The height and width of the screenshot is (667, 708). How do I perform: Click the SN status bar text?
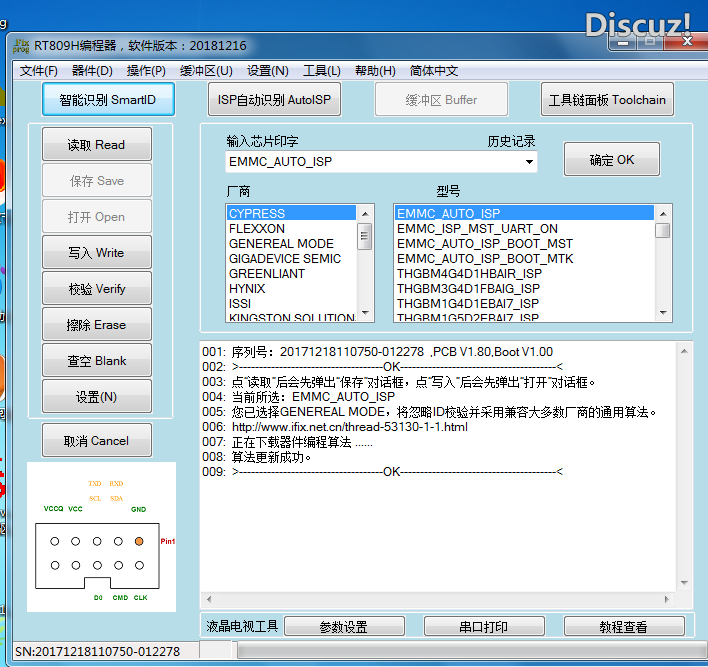tap(97, 651)
